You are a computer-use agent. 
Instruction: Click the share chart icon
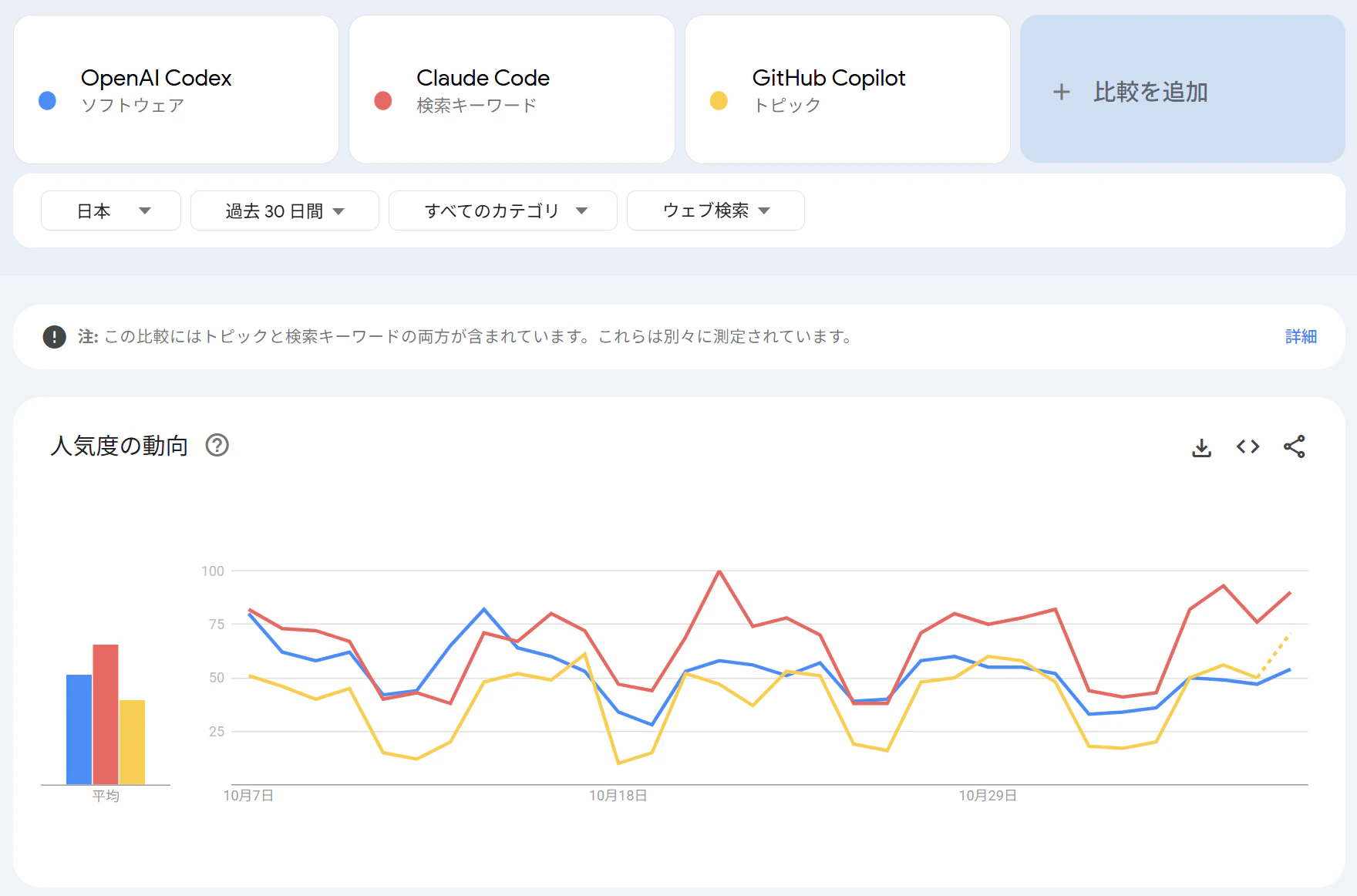click(1295, 446)
